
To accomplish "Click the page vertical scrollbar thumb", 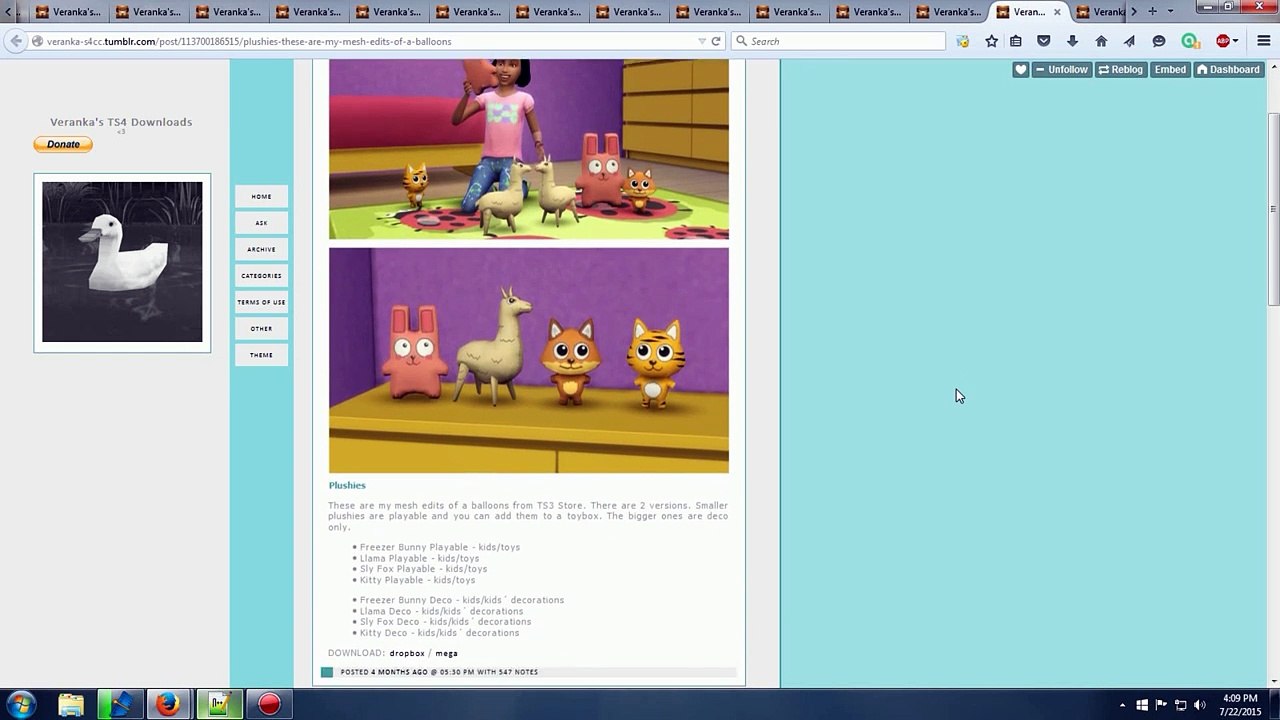I will click(x=1273, y=209).
